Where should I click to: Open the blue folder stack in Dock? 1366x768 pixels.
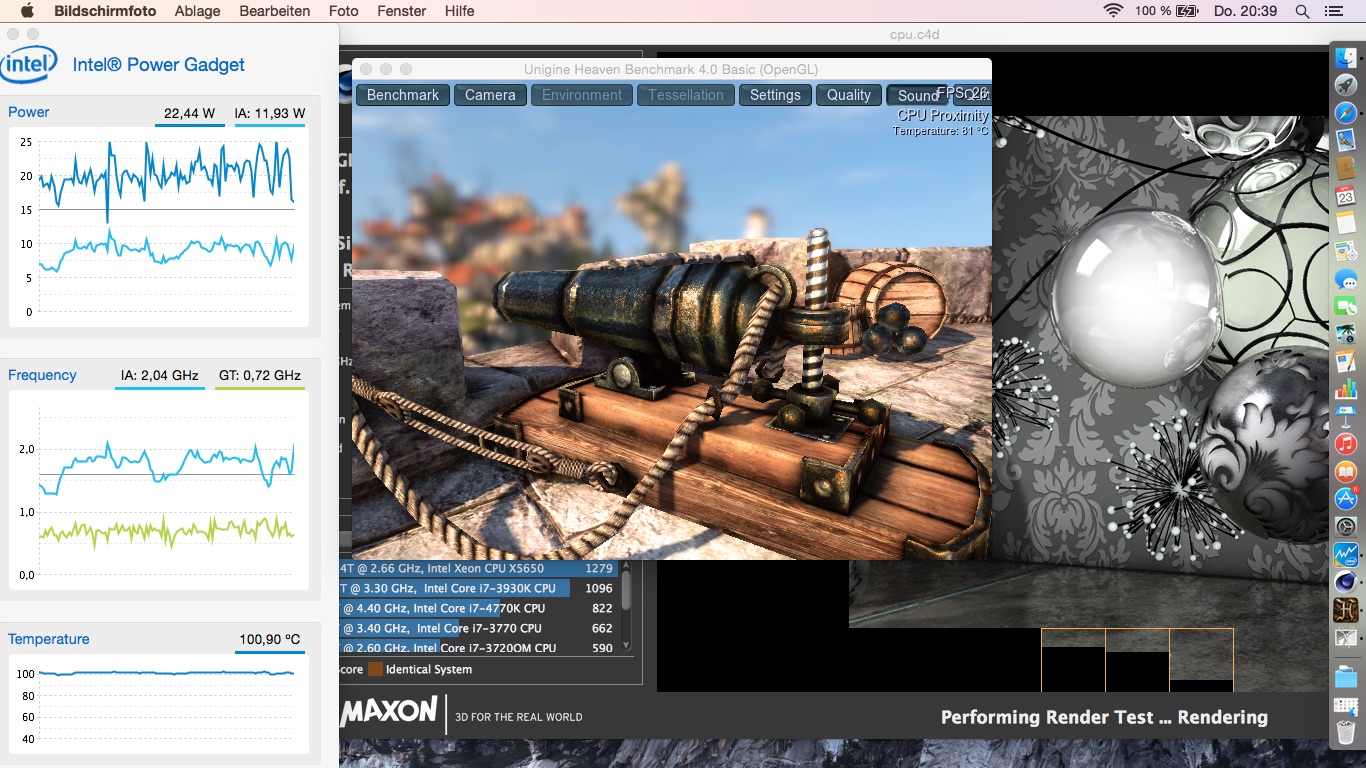1346,677
